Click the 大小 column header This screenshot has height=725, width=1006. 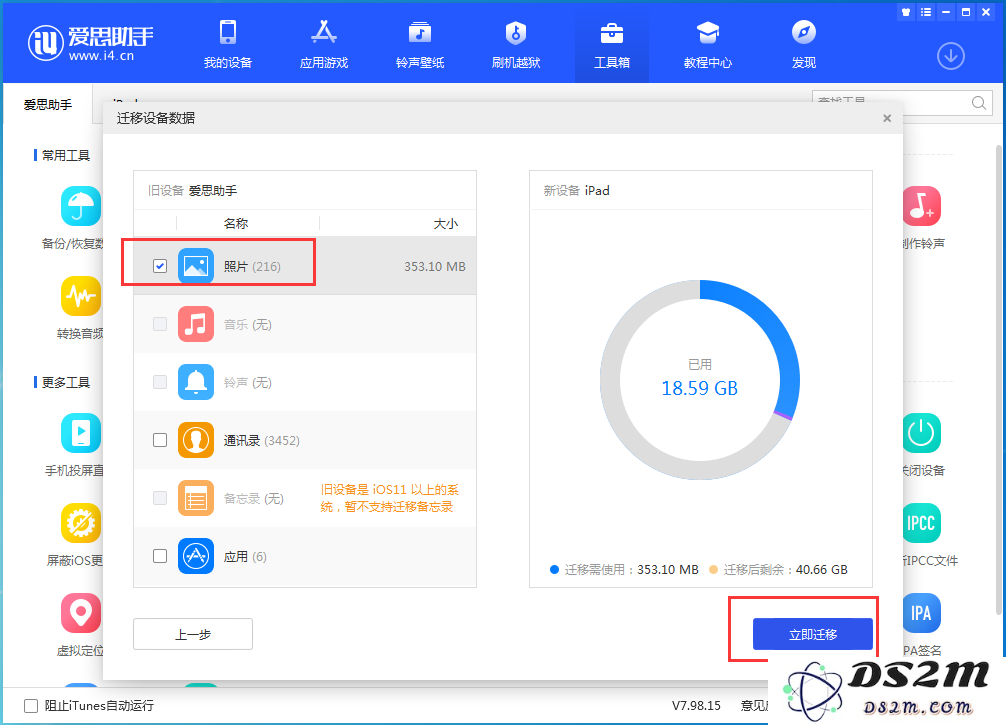[445, 223]
